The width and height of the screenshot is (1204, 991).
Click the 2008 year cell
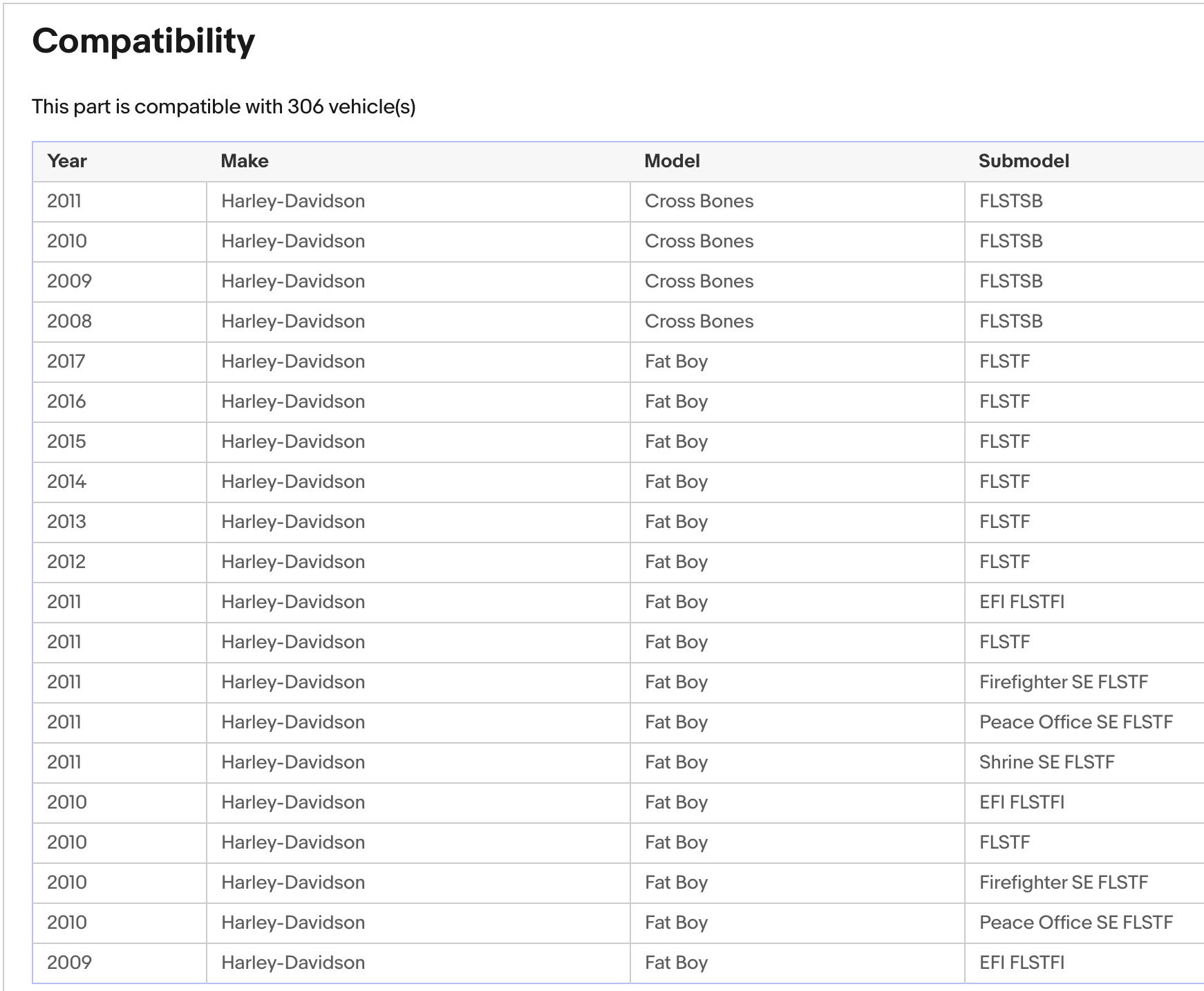tap(69, 321)
